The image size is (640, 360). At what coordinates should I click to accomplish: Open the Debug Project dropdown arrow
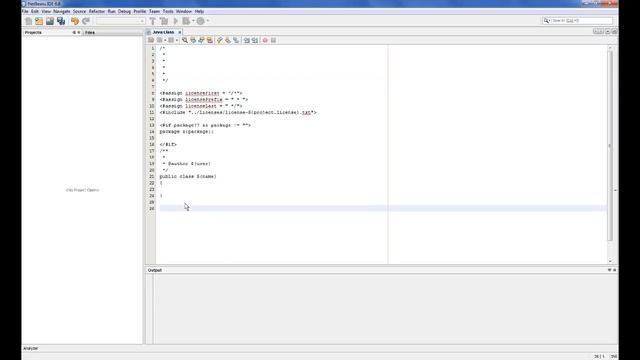coord(193,21)
